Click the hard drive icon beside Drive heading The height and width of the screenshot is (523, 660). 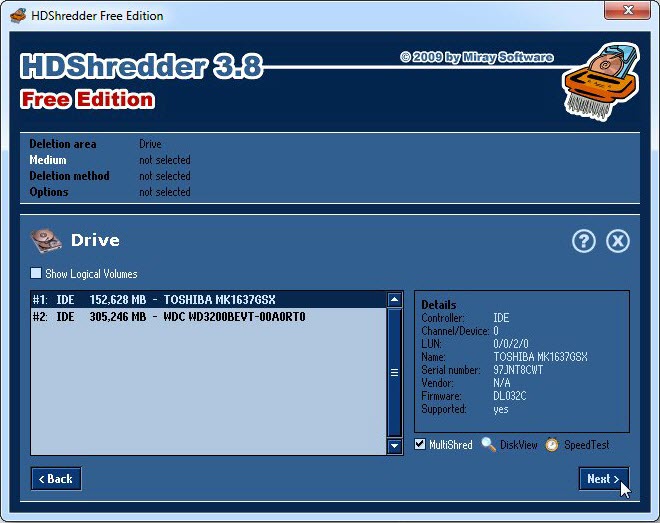45,240
